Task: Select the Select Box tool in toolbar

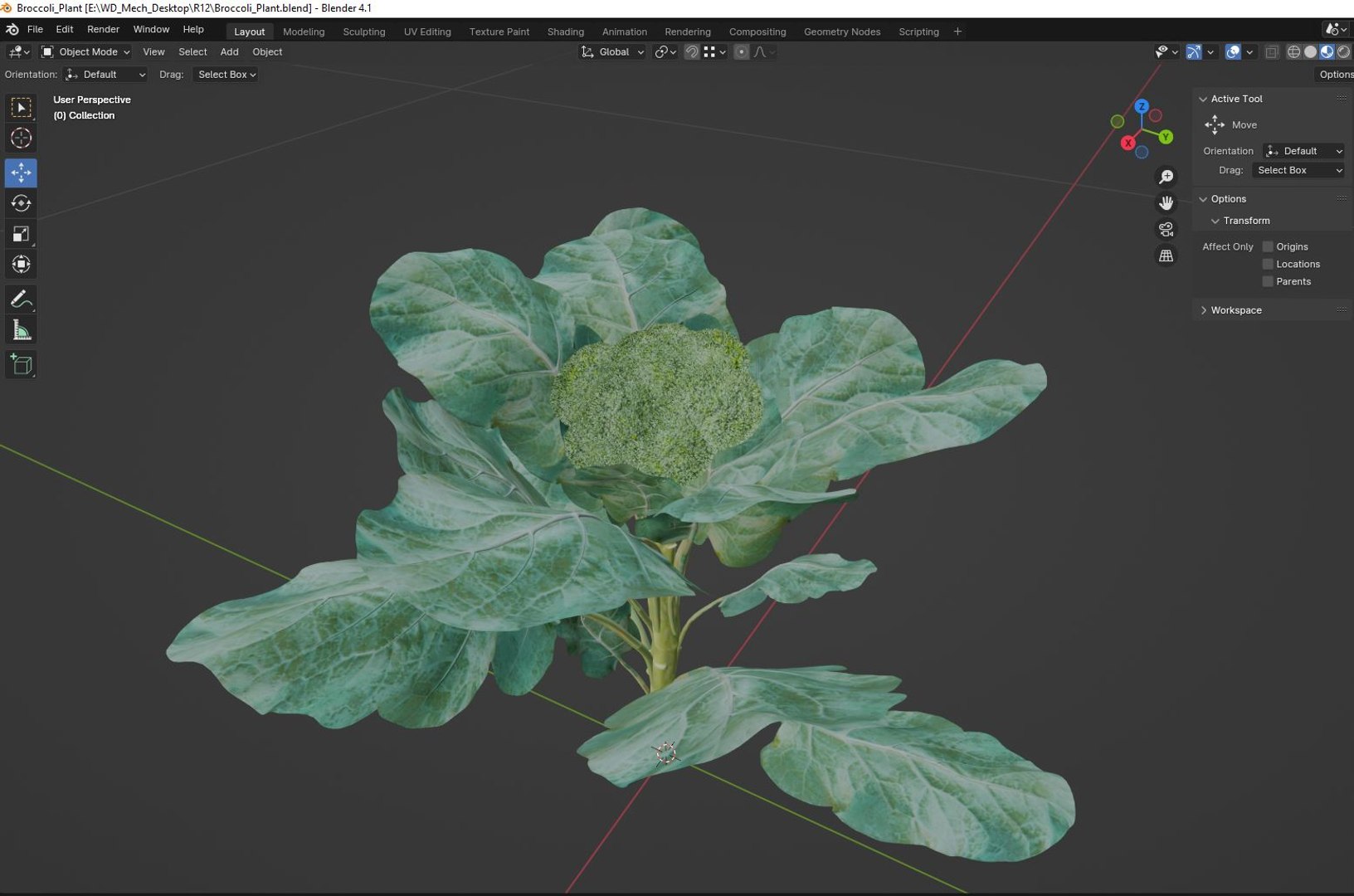Action: point(21,107)
